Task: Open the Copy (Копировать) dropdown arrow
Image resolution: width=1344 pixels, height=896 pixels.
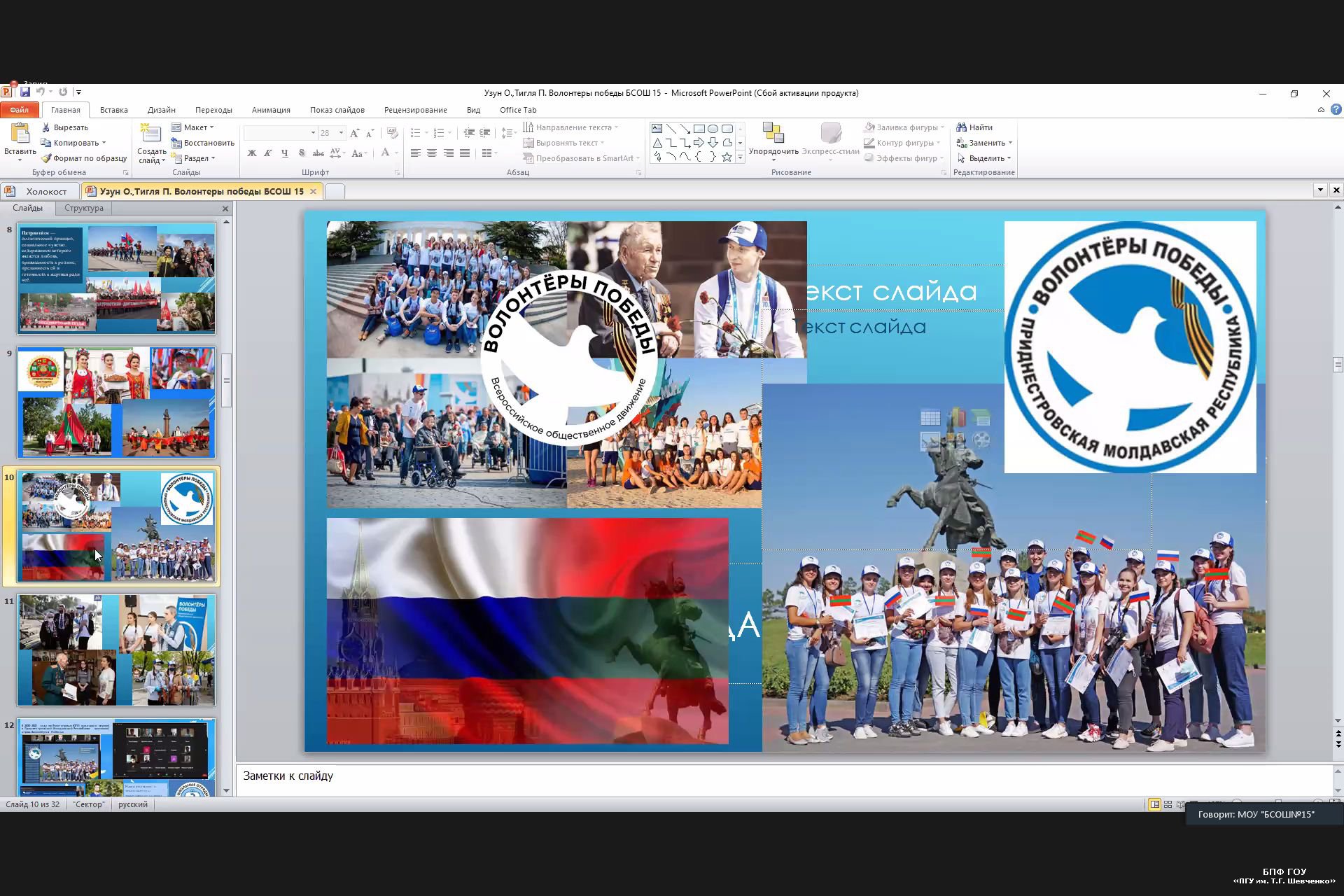Action: click(x=104, y=143)
